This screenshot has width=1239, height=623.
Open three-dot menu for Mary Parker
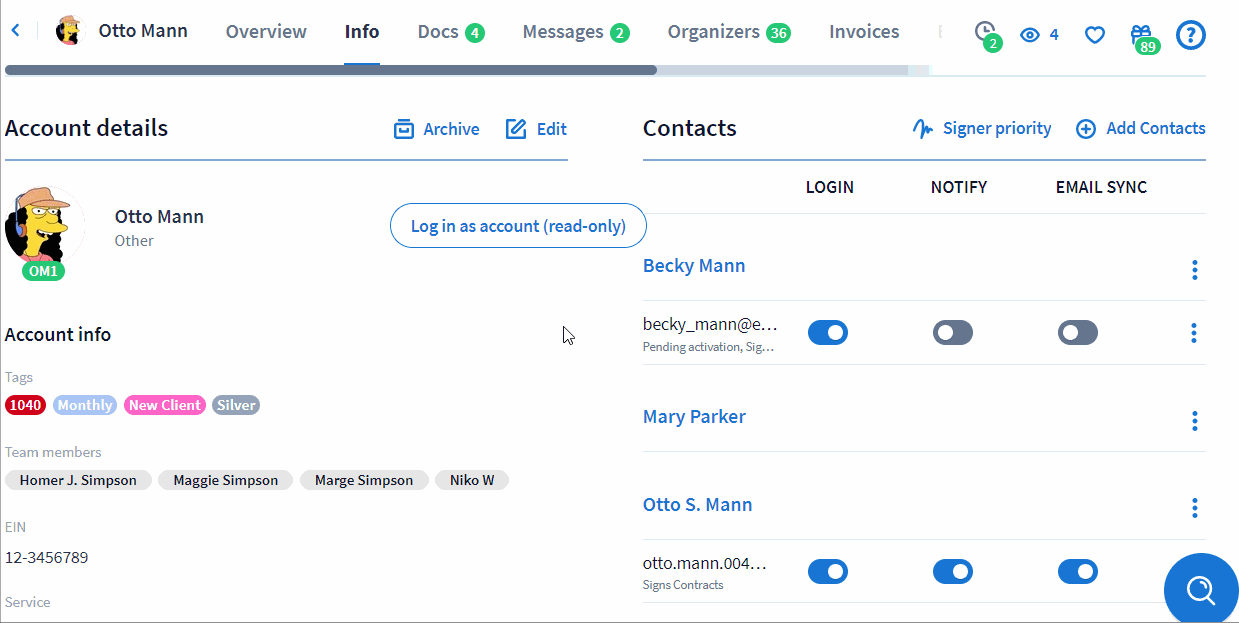pos(1194,421)
